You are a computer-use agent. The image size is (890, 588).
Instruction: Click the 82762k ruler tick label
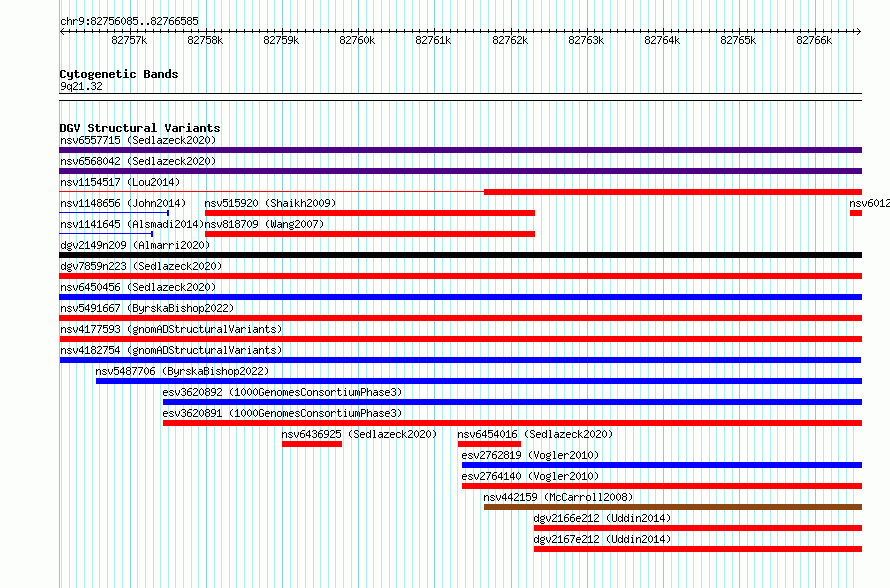[x=510, y=40]
